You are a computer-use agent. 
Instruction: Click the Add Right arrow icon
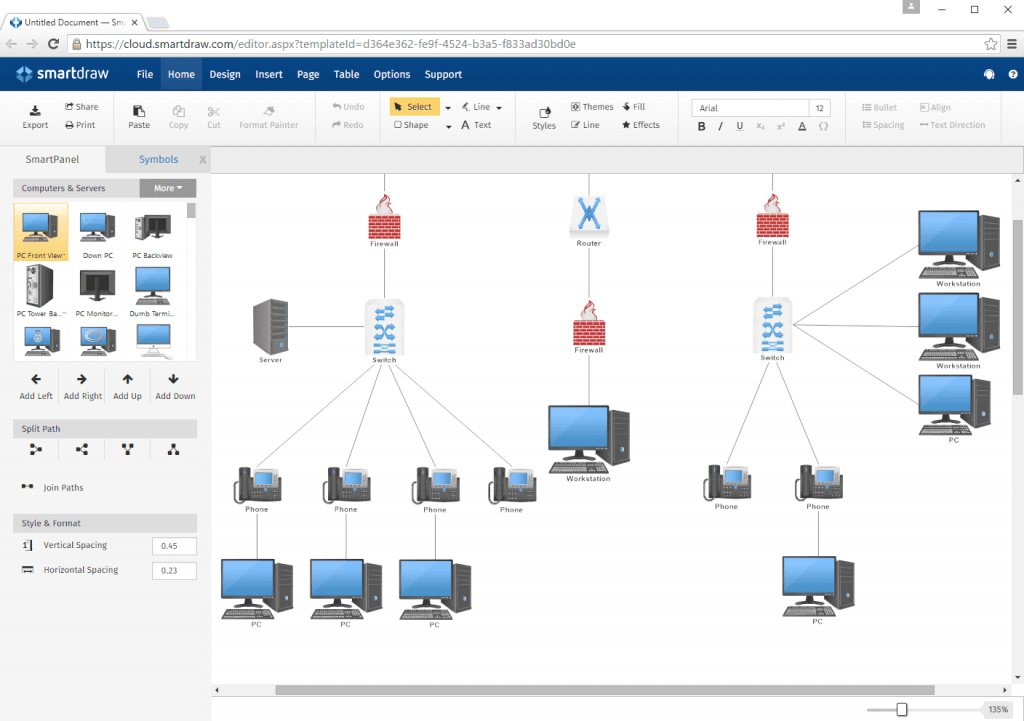click(82, 379)
